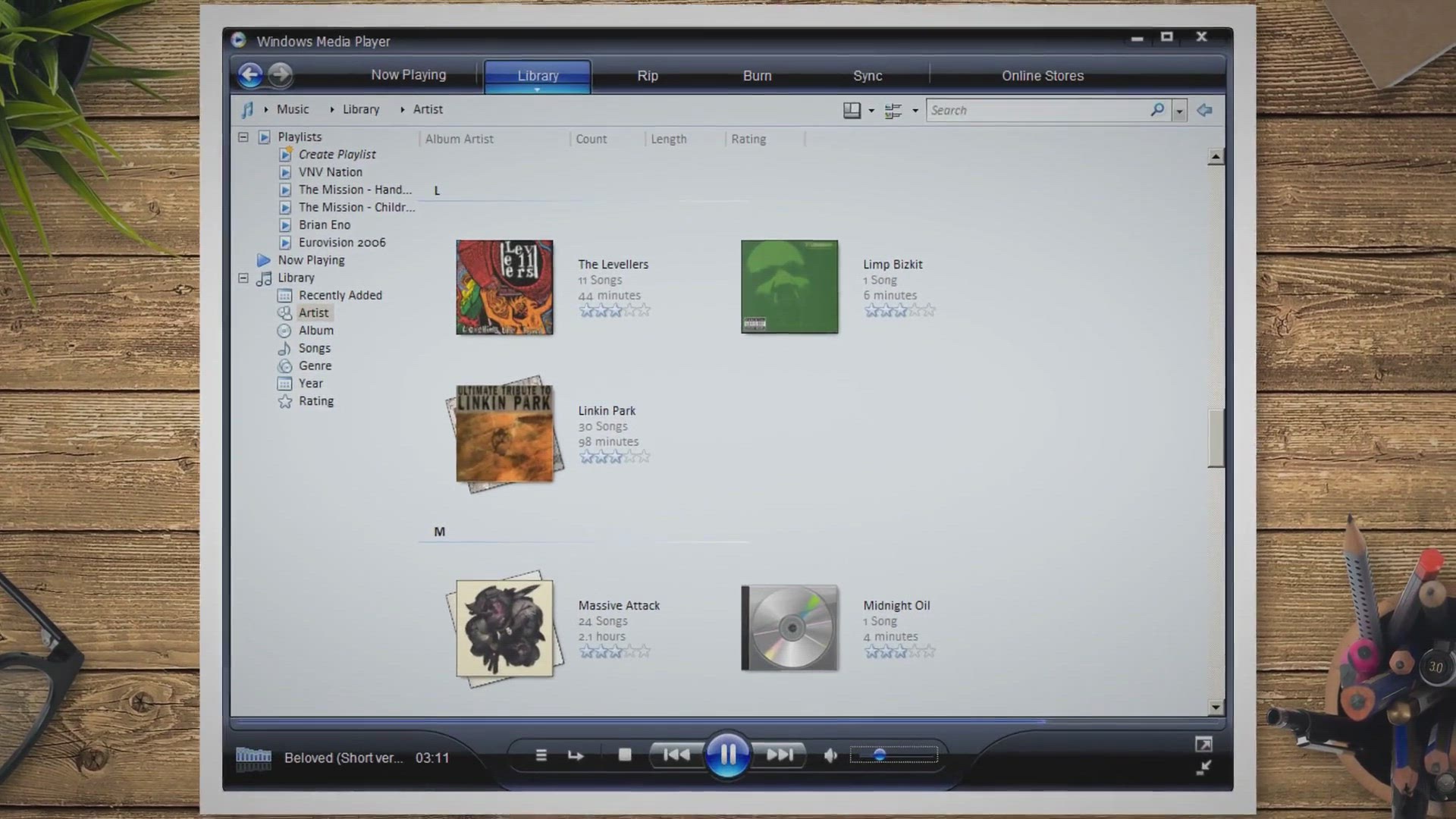Viewport: 1456px width, 819px height.
Task: Click the Library breadcrumb
Action: (x=361, y=109)
